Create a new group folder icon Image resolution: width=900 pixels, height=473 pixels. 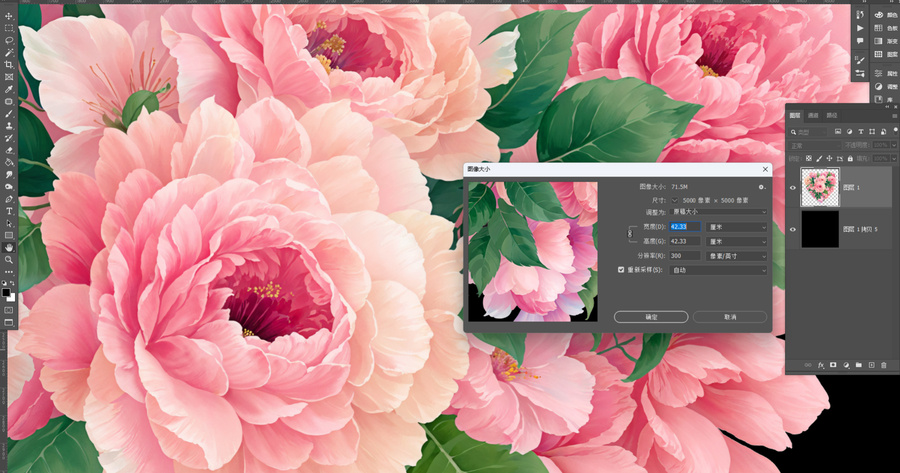(859, 365)
